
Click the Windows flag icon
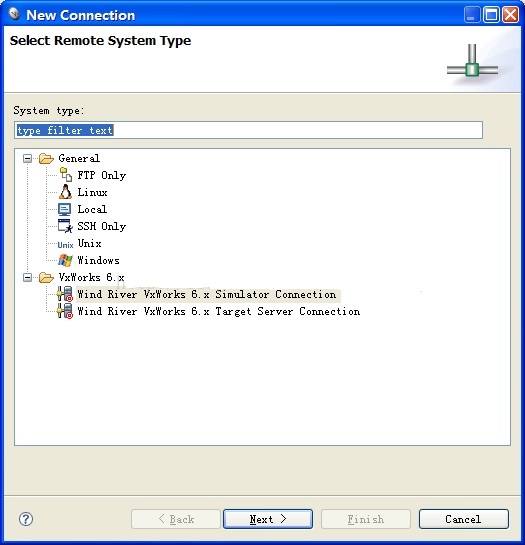pos(65,260)
